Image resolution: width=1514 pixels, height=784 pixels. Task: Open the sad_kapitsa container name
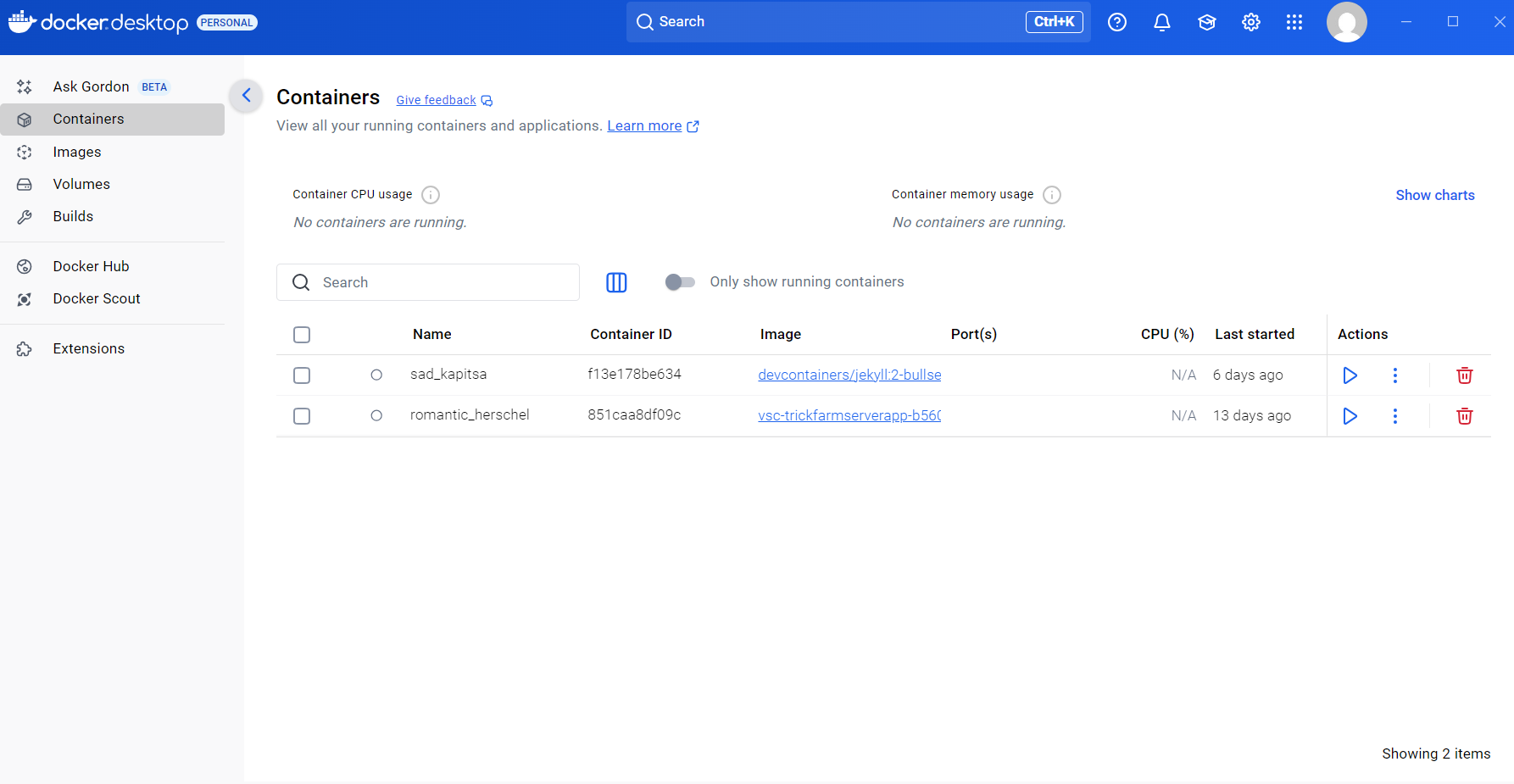pos(448,374)
